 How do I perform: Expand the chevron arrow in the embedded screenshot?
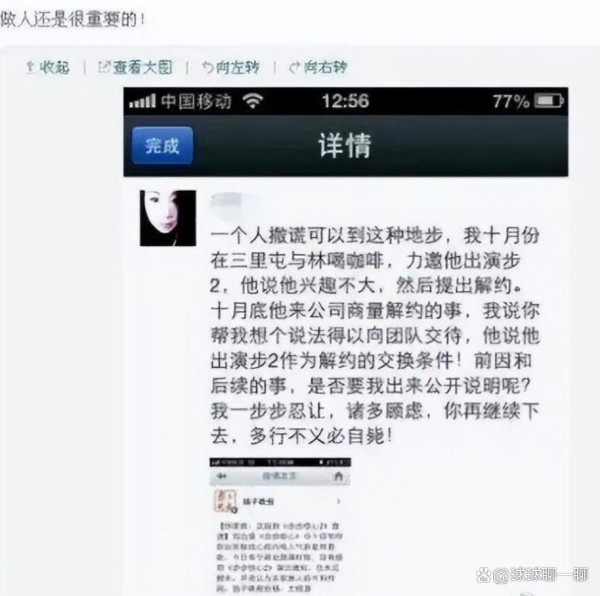tap(338, 501)
